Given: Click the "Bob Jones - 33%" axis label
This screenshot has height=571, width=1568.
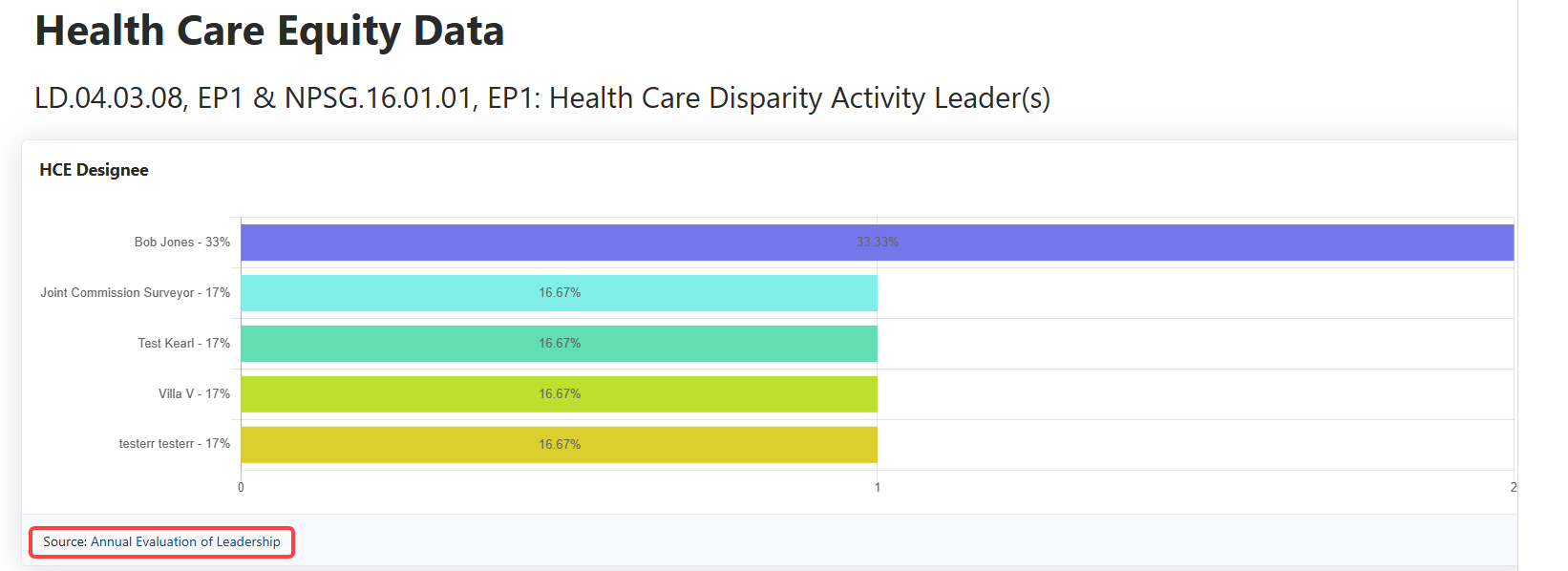Looking at the screenshot, I should (182, 243).
